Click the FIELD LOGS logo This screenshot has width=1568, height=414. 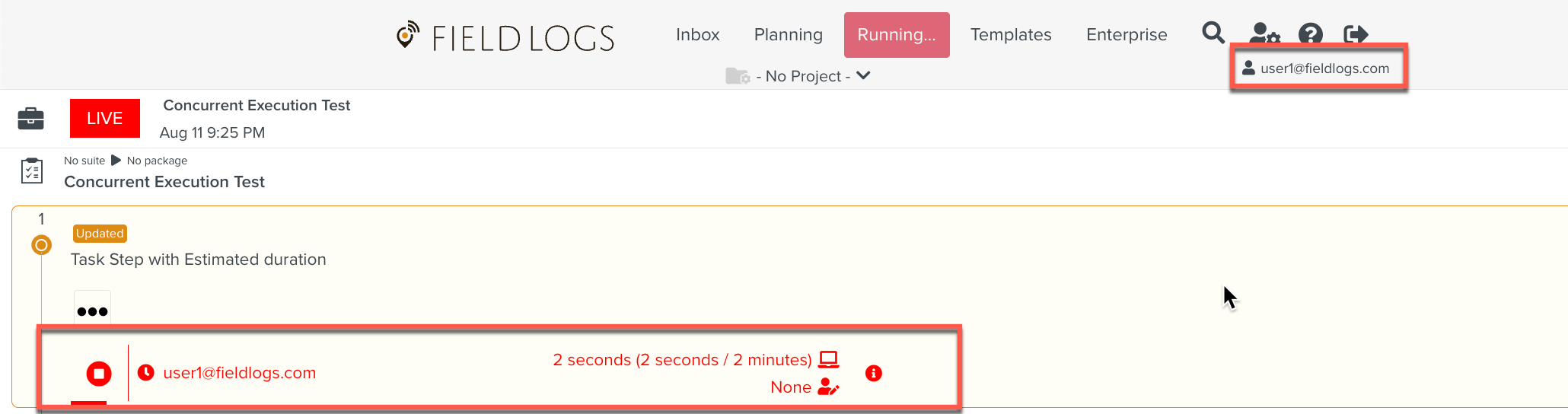pos(506,37)
